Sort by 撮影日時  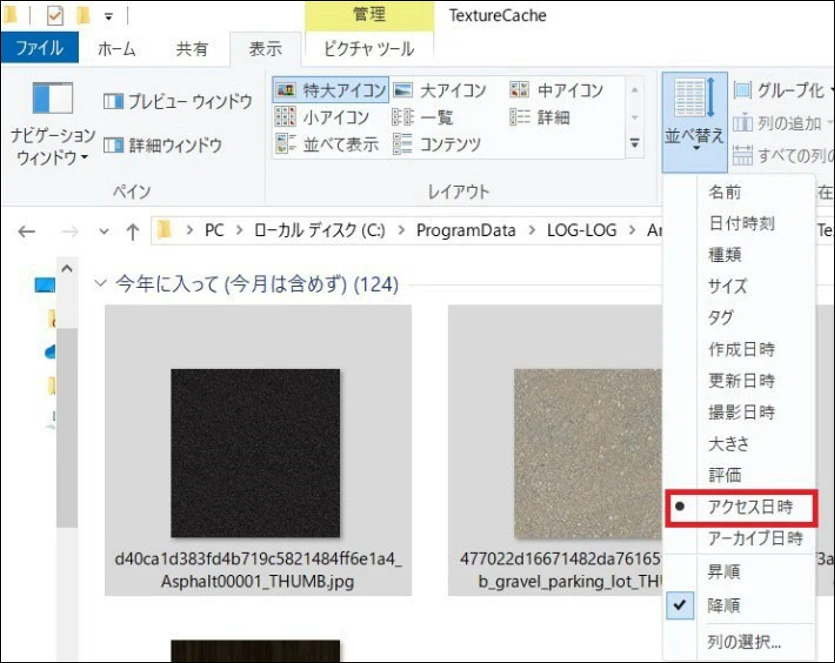740,412
